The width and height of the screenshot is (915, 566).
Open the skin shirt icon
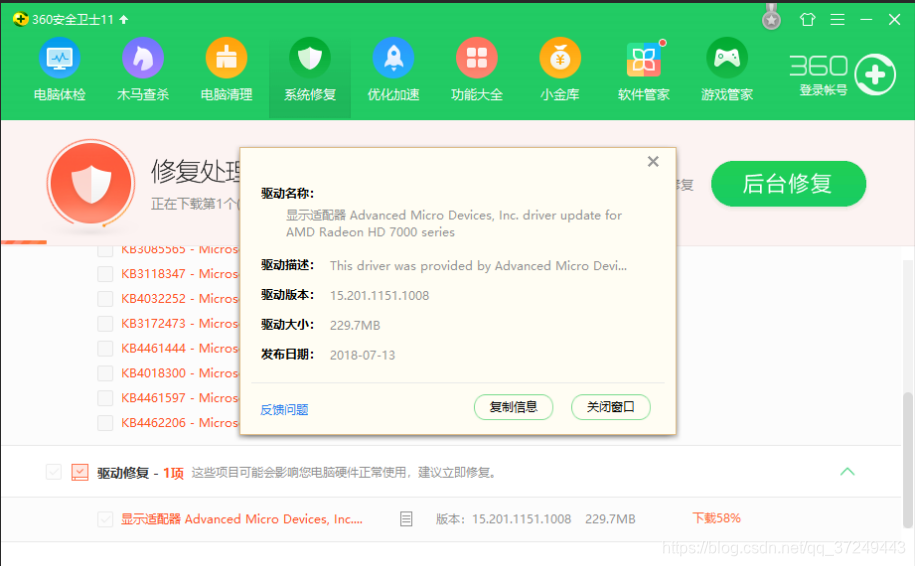click(x=808, y=20)
